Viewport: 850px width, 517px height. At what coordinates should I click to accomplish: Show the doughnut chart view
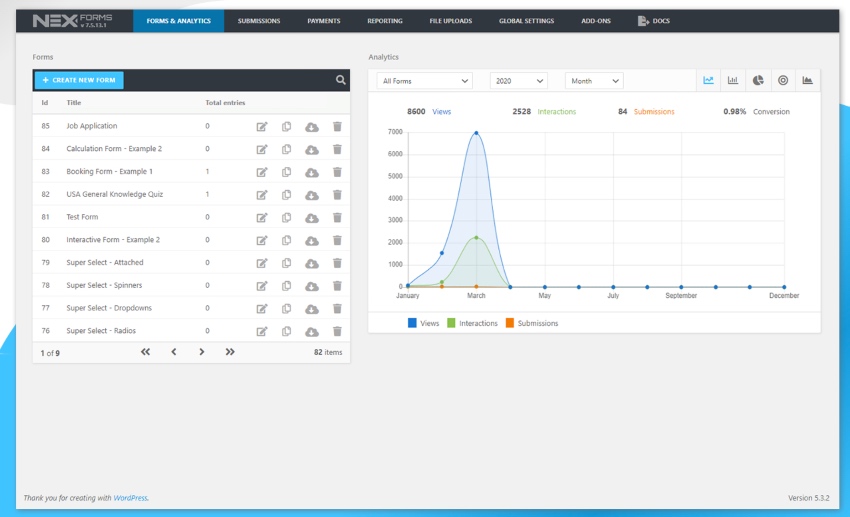point(783,80)
